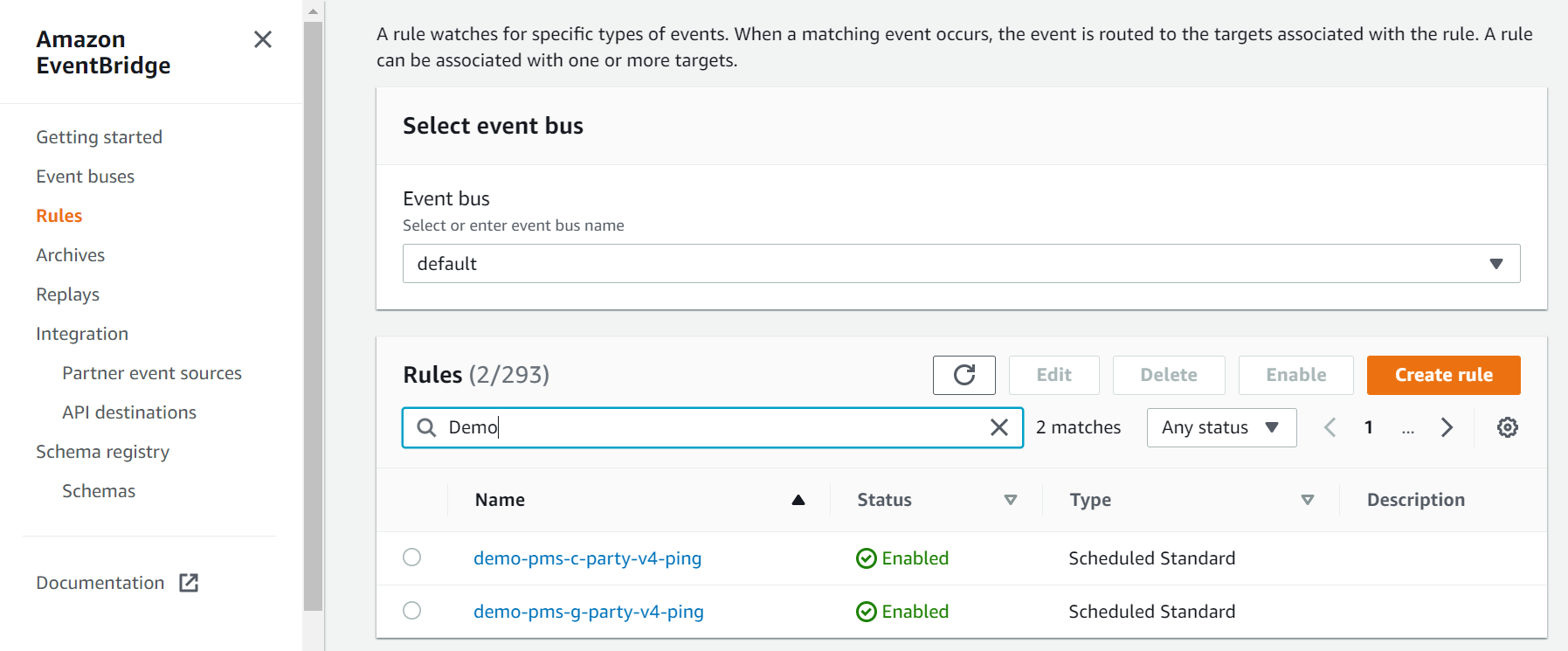Close the Amazon EventBridge sidebar panel

click(x=262, y=39)
